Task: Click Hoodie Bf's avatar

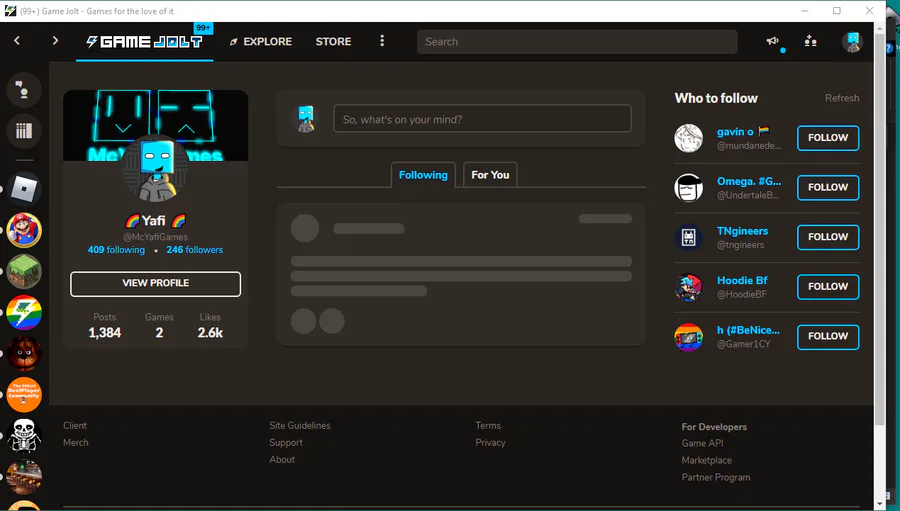Action: tap(688, 287)
